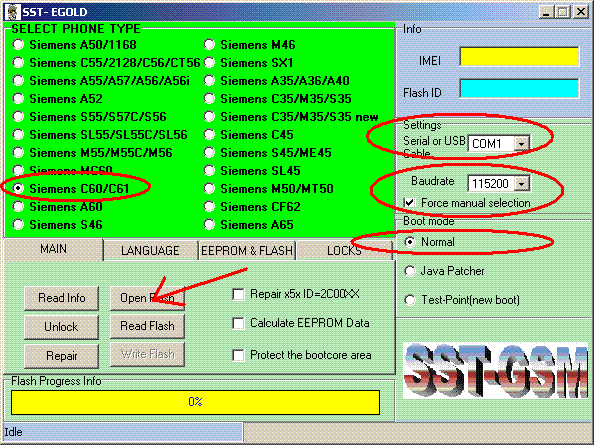Click the SST-GSM logo image

[496, 370]
